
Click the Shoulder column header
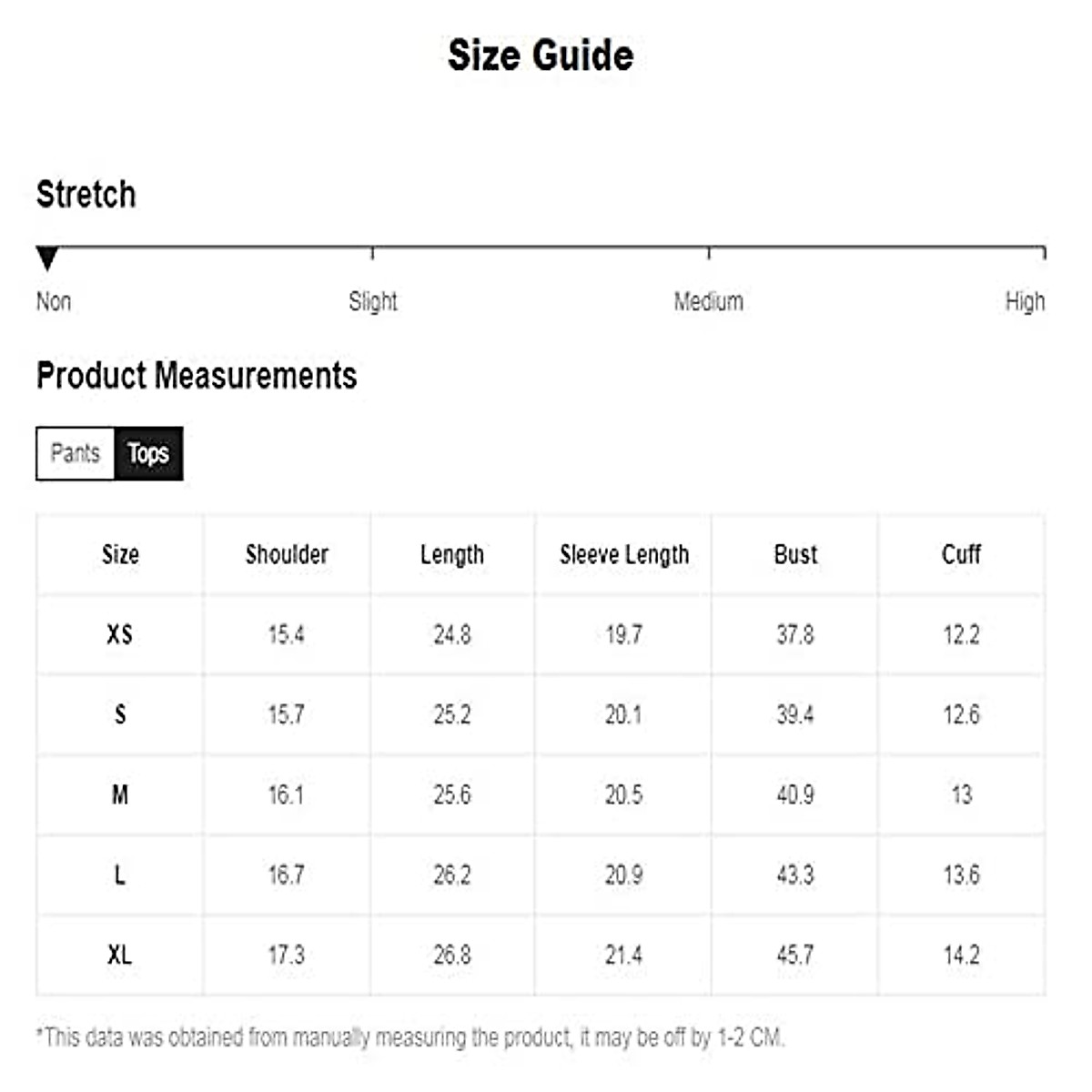click(x=287, y=554)
